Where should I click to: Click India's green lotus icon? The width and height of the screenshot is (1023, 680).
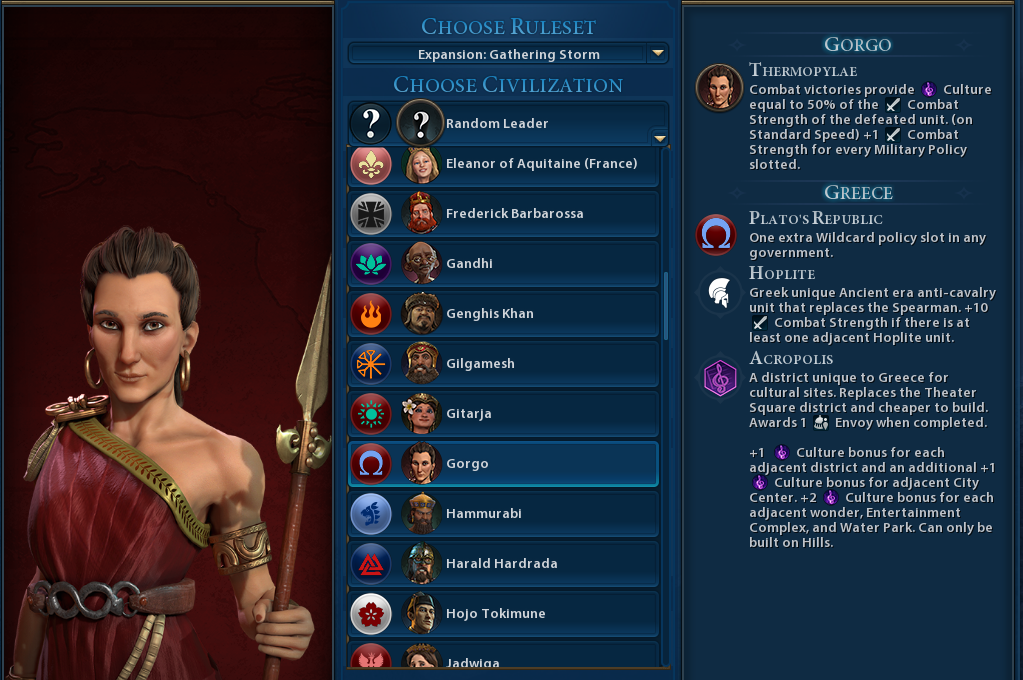pyautogui.click(x=371, y=264)
